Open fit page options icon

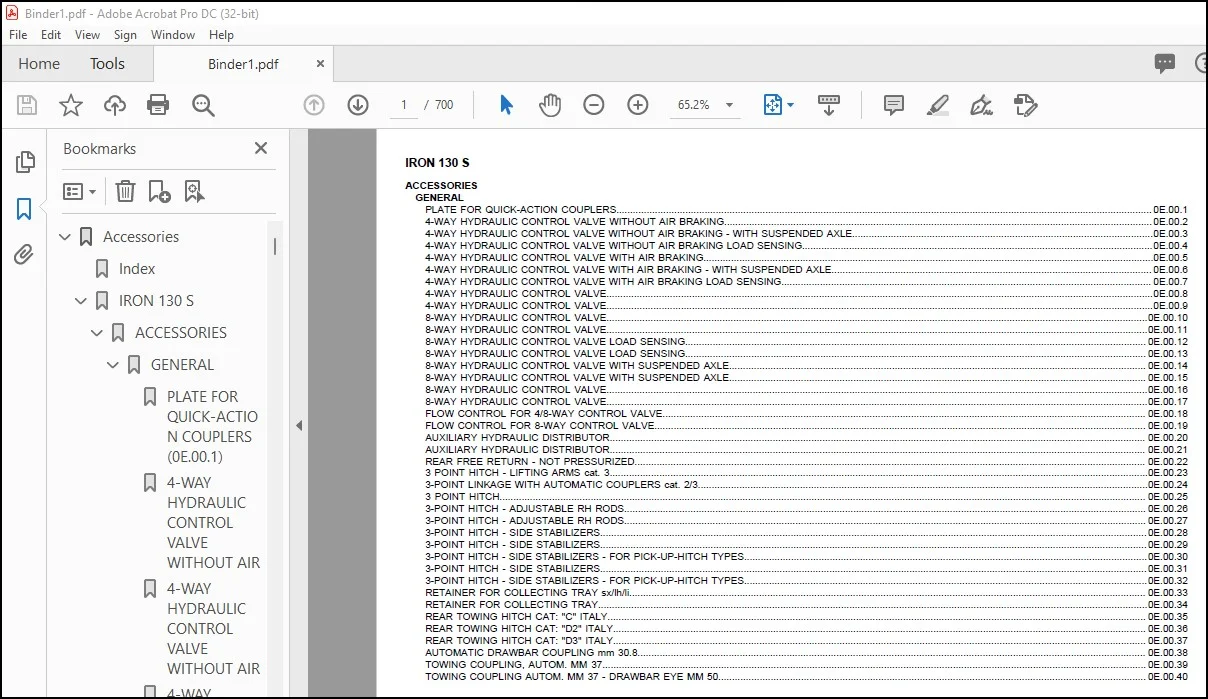778,105
